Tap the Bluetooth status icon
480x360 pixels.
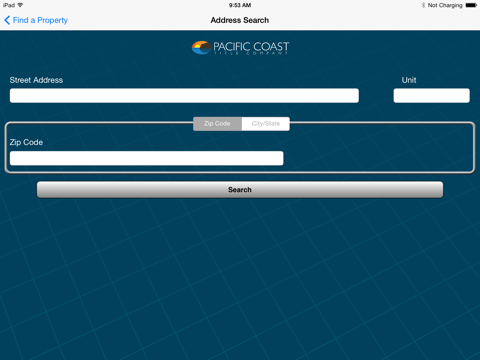point(423,5)
